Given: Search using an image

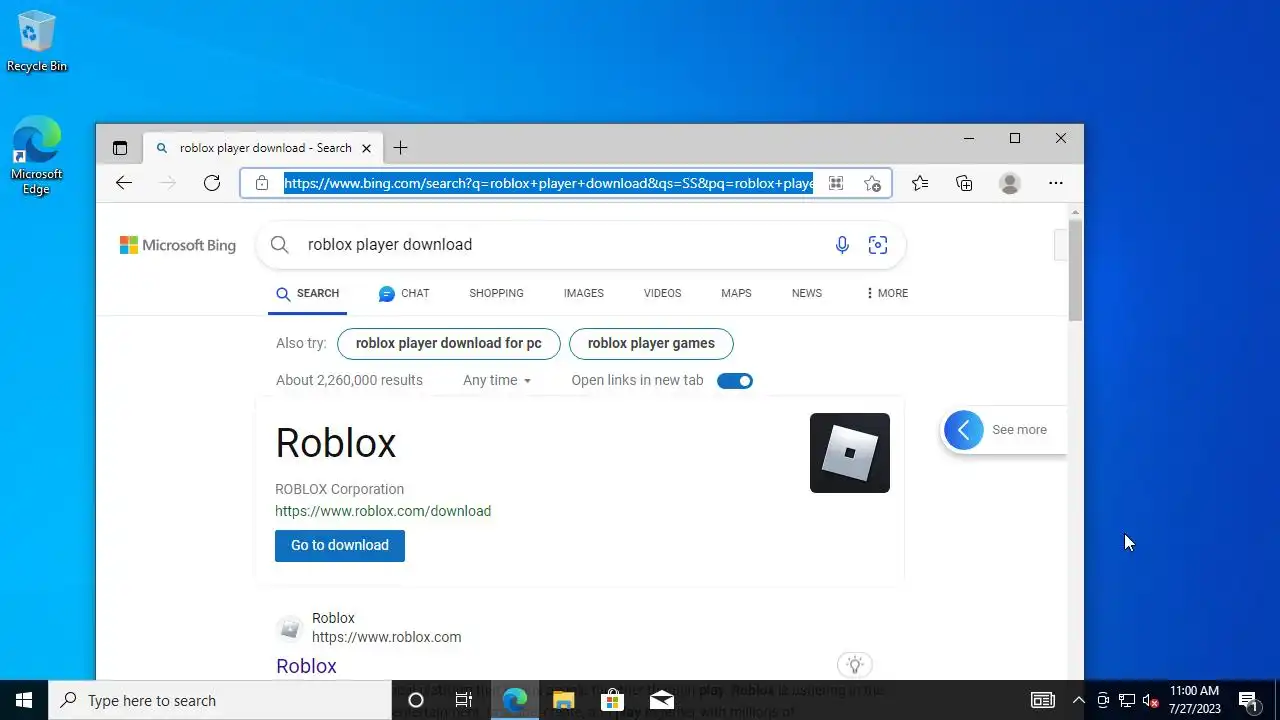Looking at the screenshot, I should tap(878, 245).
